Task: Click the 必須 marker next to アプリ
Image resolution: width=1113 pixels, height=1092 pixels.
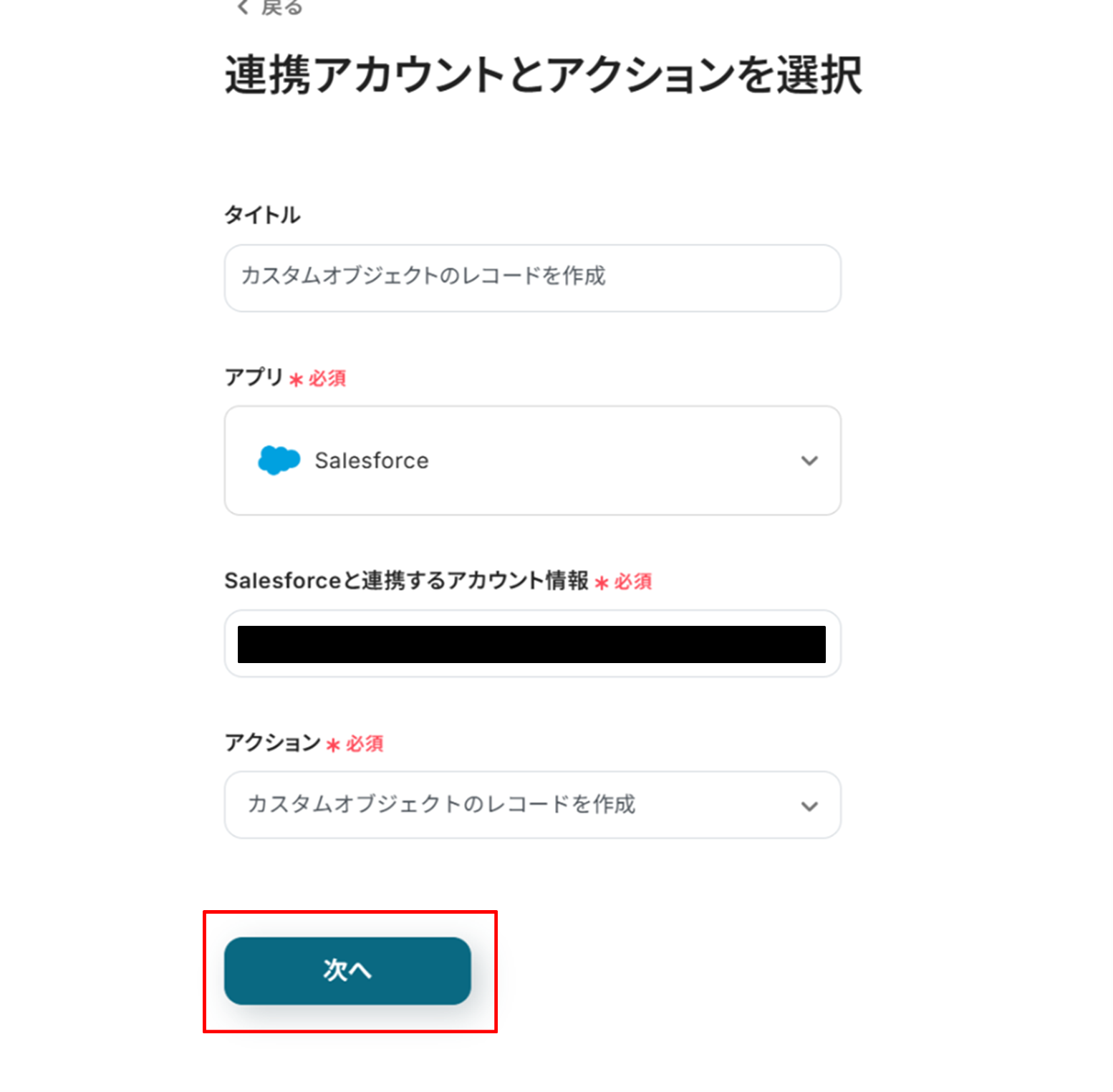Action: pyautogui.click(x=327, y=378)
